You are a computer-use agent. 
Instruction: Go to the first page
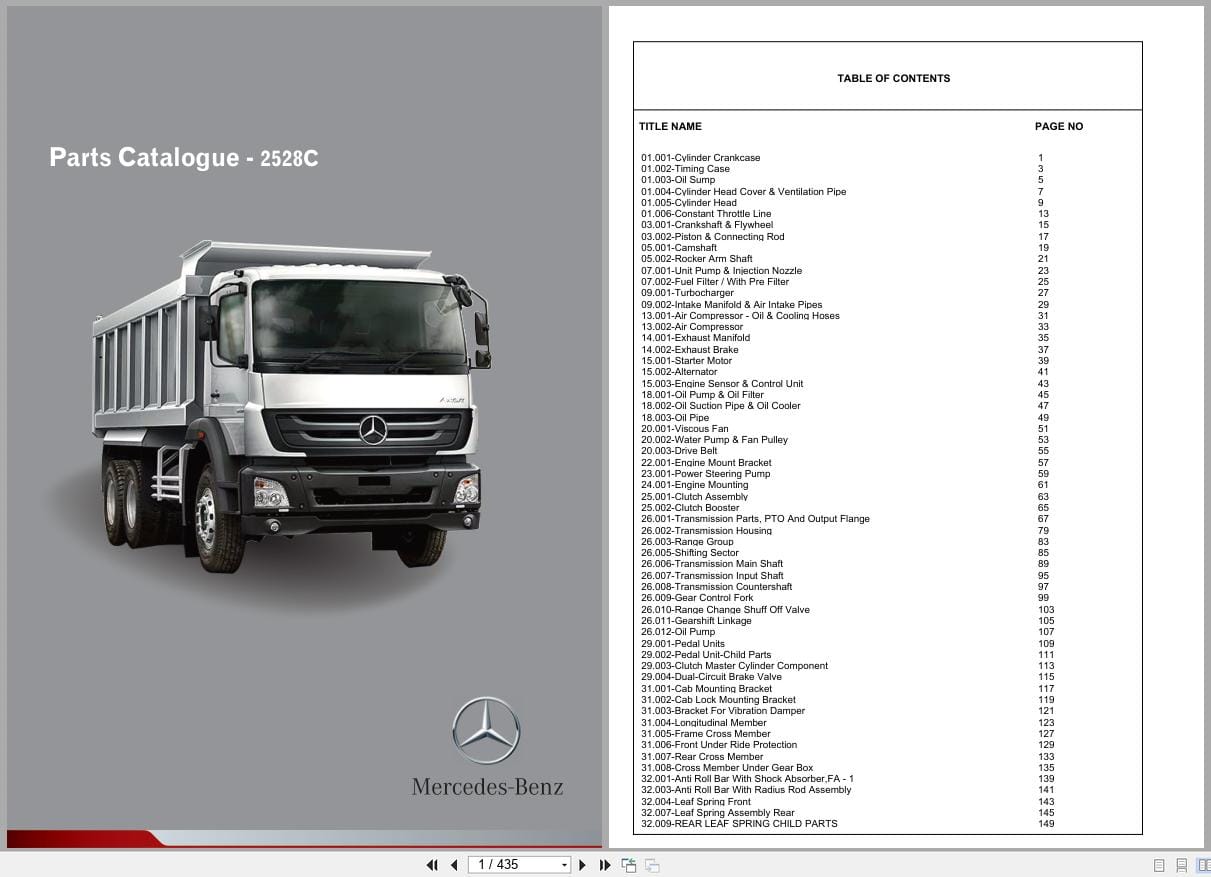432,865
